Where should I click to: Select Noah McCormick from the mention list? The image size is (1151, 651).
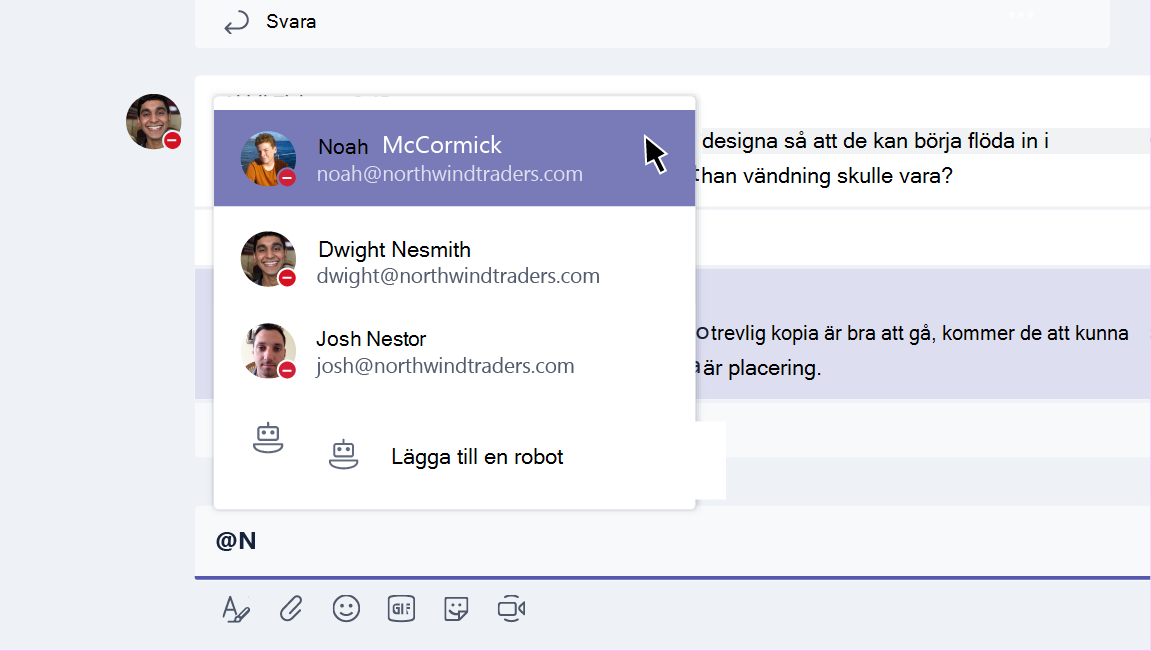point(454,158)
